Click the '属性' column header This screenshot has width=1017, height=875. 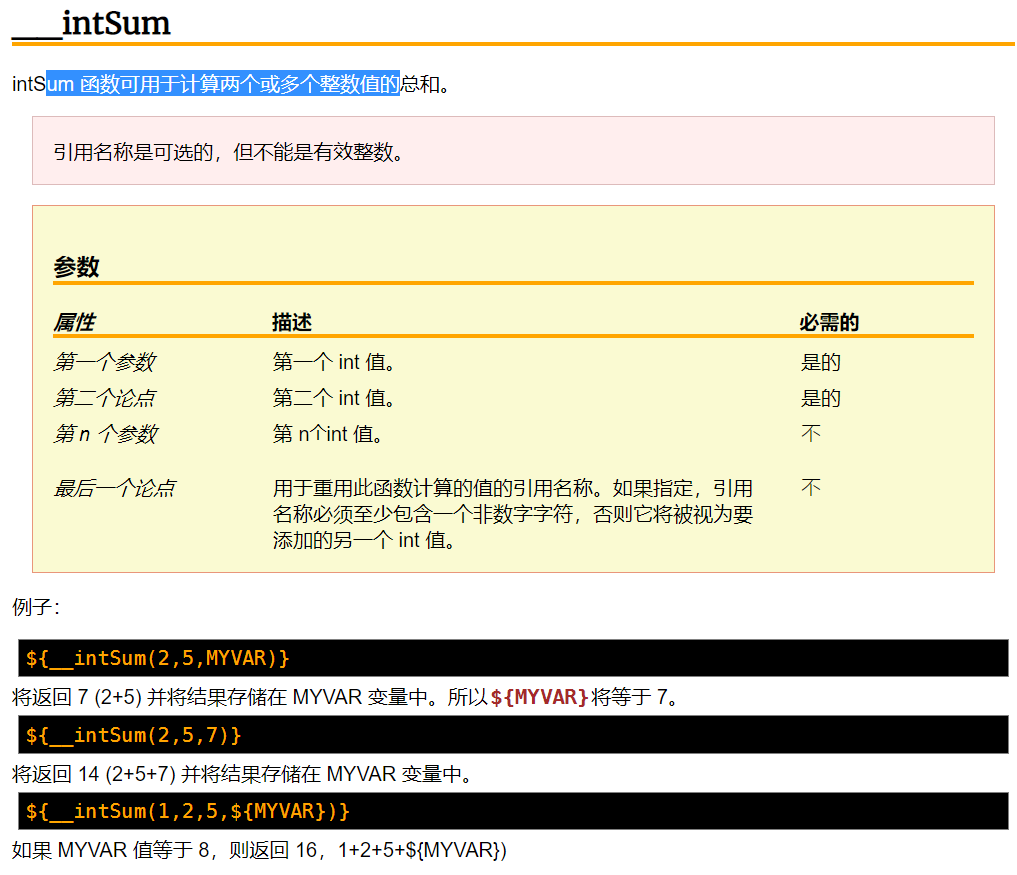click(x=74, y=322)
